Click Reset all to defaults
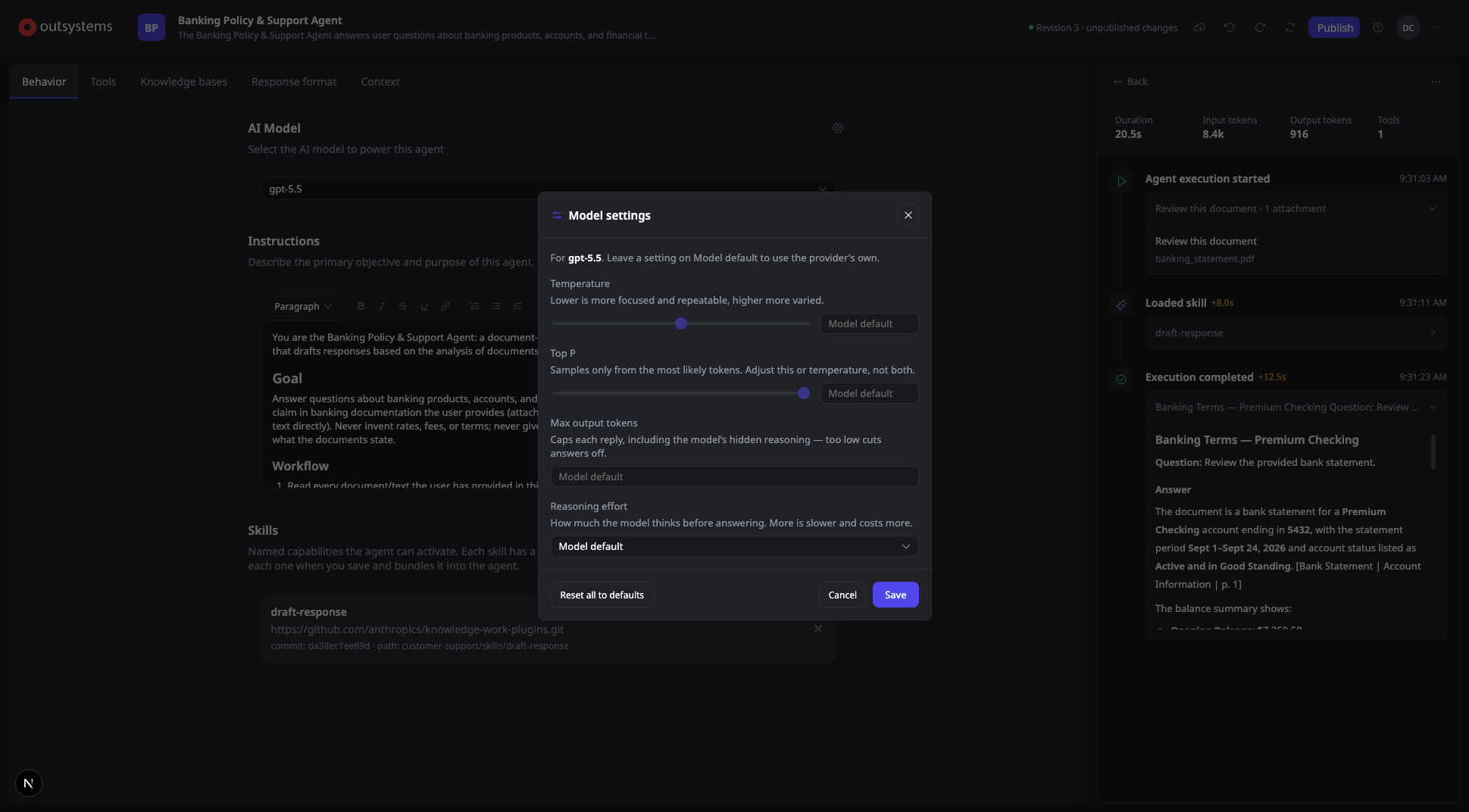This screenshot has height=812, width=1469. (602, 595)
